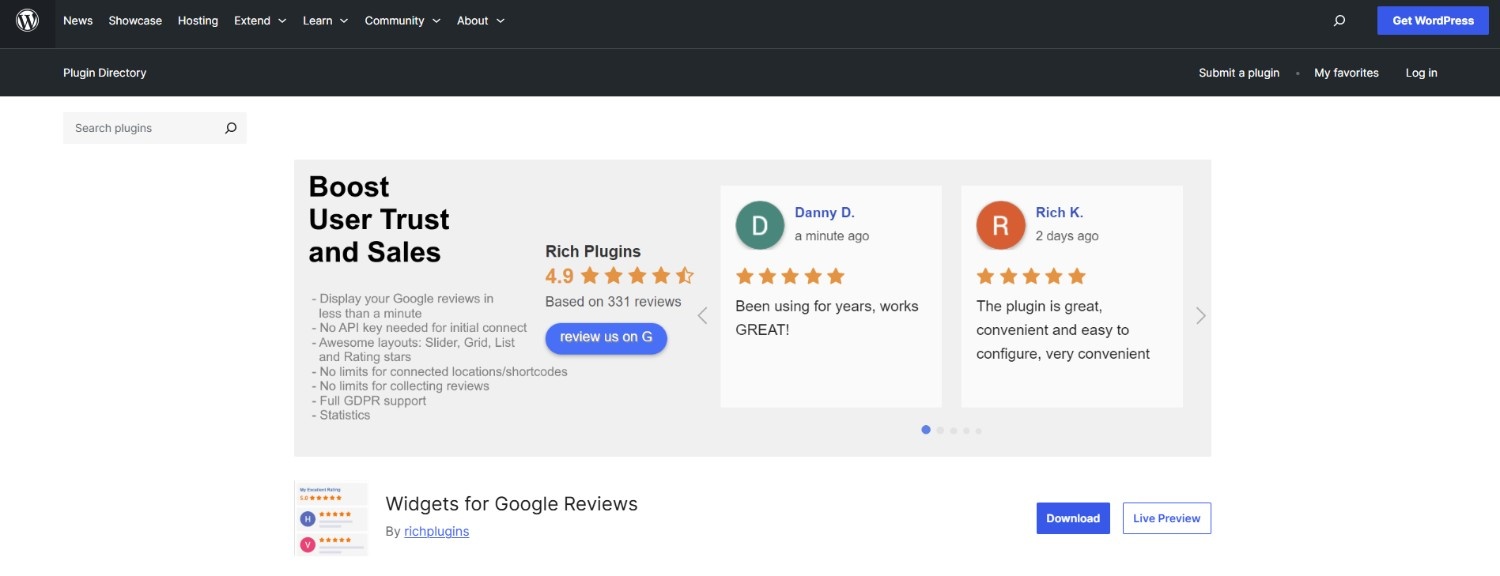Go to next review slide arrow
Viewport: 1500px width, 576px height.
tap(1200, 316)
